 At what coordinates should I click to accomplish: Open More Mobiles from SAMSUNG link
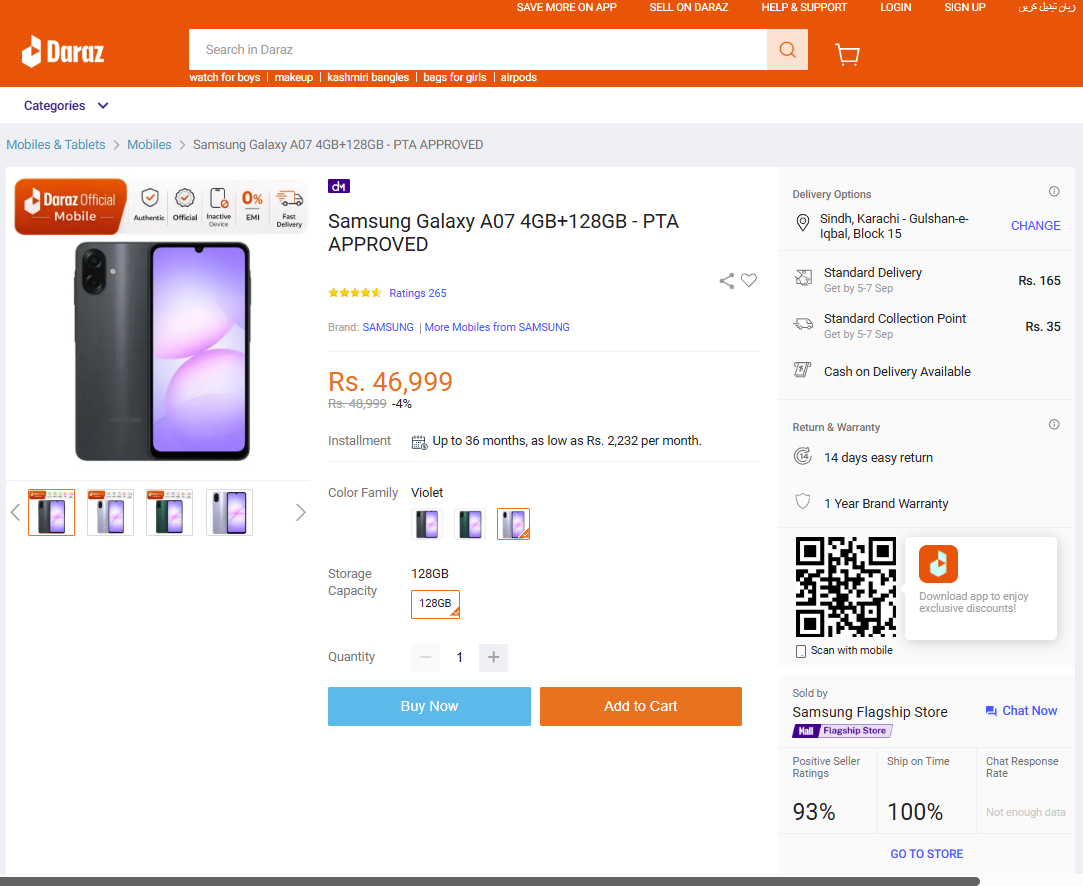tap(497, 327)
